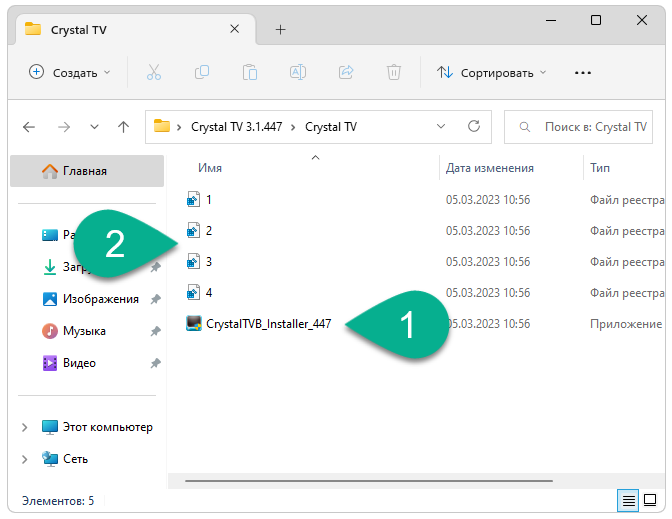Expand the Сеть tree node
This screenshot has height=519, width=672.
pos(25,458)
